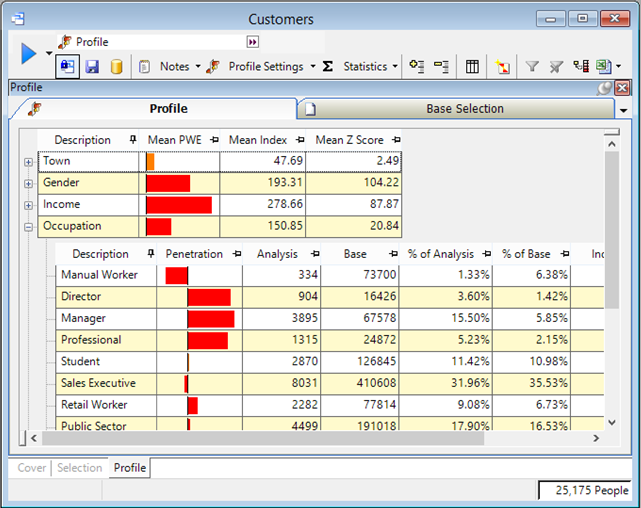This screenshot has height=508, width=641.
Task: Click the Excel export icon
Action: pos(603,67)
